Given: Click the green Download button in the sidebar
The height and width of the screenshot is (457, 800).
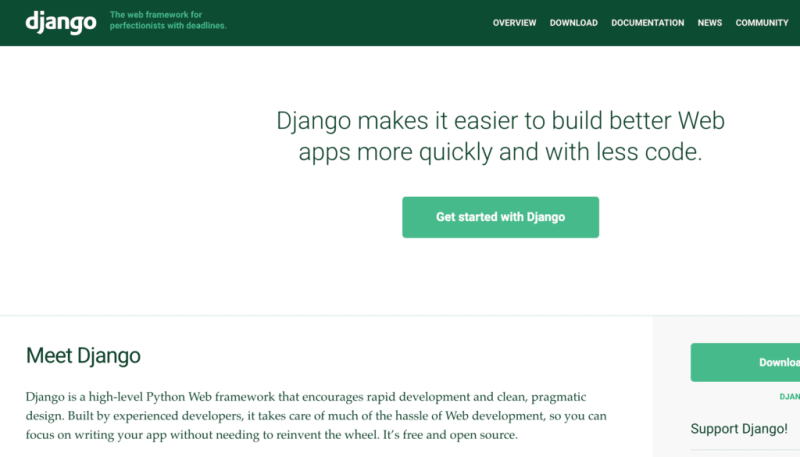Looking at the screenshot, I should pos(745,362).
